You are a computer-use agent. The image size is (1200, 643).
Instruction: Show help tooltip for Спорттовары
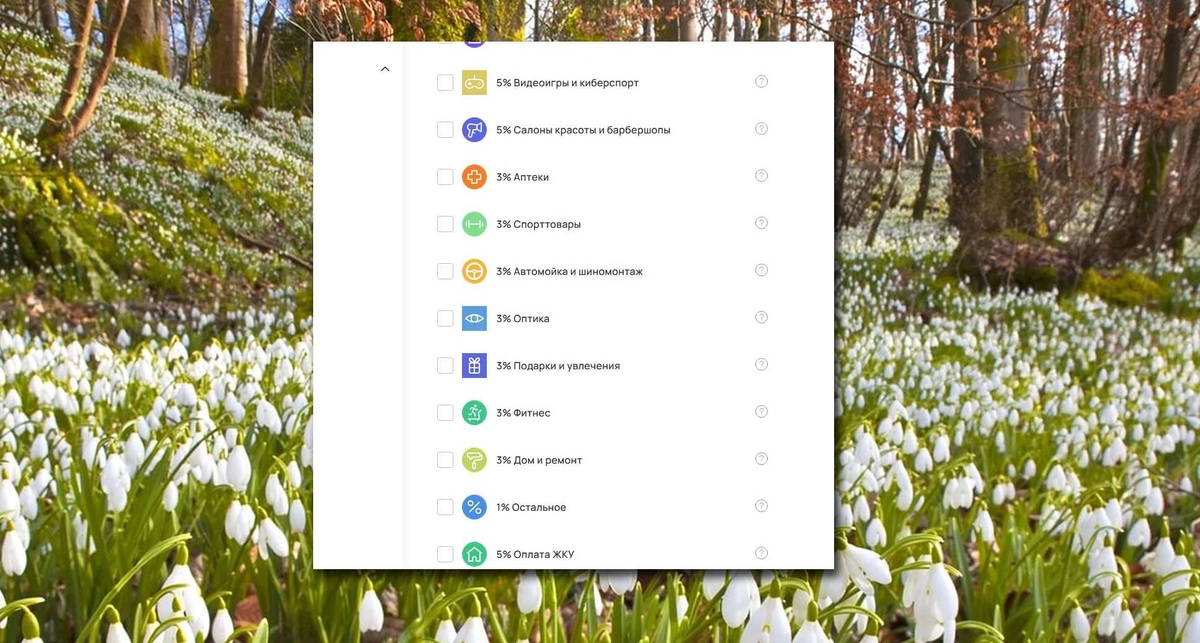click(761, 223)
